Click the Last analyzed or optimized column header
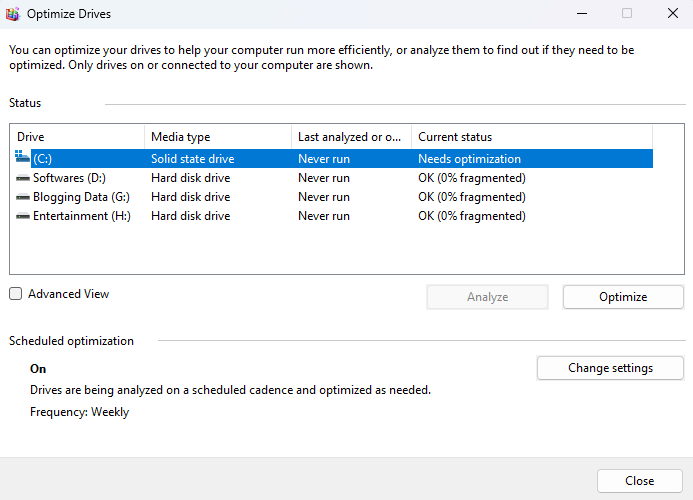Viewport: 693px width, 500px height. [x=351, y=137]
